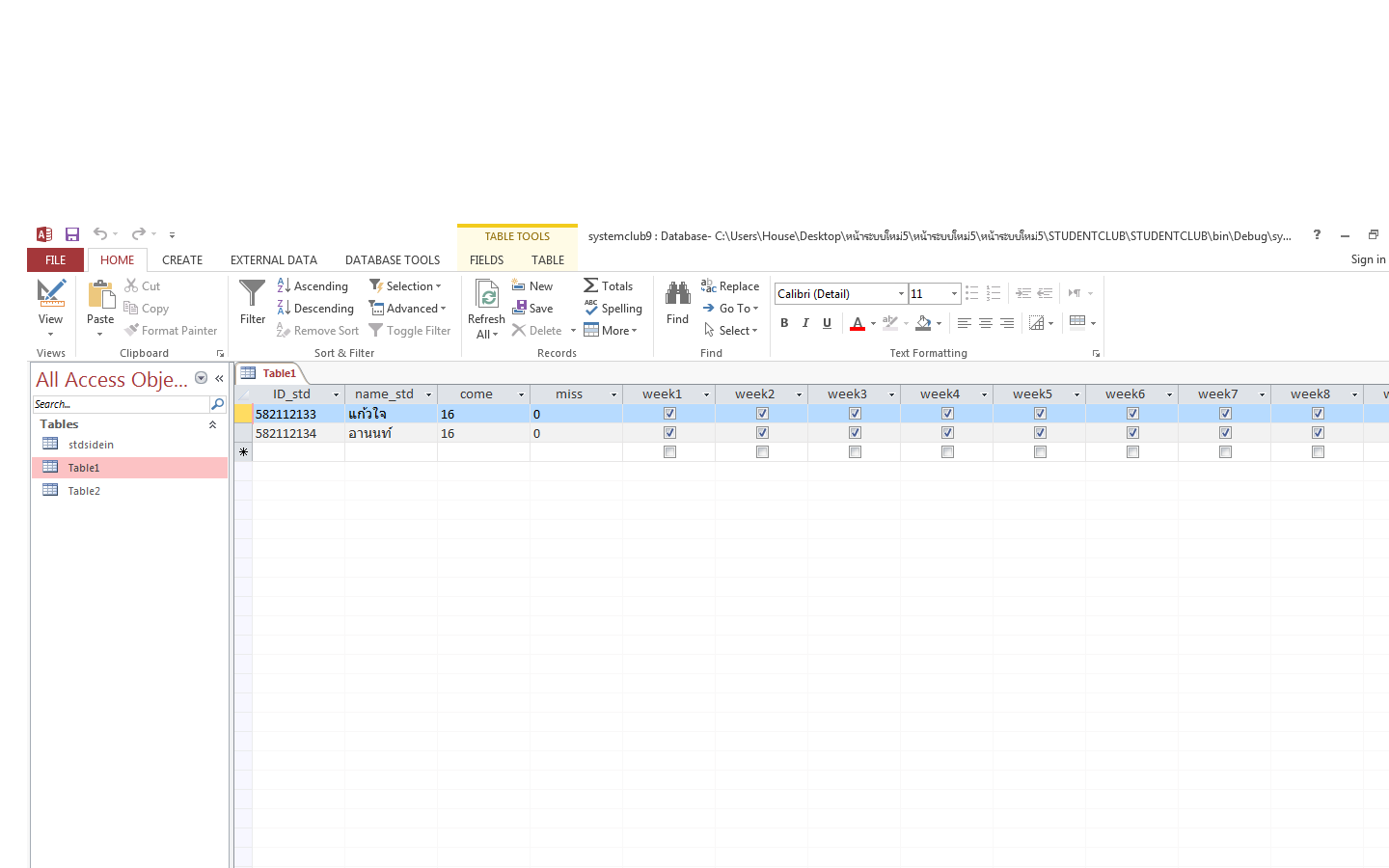Collapse the Tables group chevron
Viewport: 1389px width, 868px height.
click(213, 424)
